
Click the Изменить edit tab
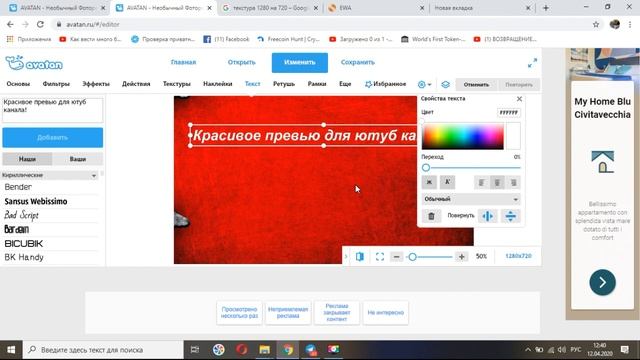point(300,62)
